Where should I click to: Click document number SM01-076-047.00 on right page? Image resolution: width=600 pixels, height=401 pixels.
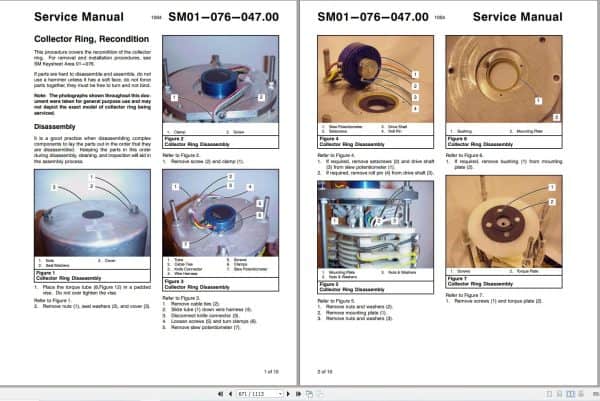point(373,17)
